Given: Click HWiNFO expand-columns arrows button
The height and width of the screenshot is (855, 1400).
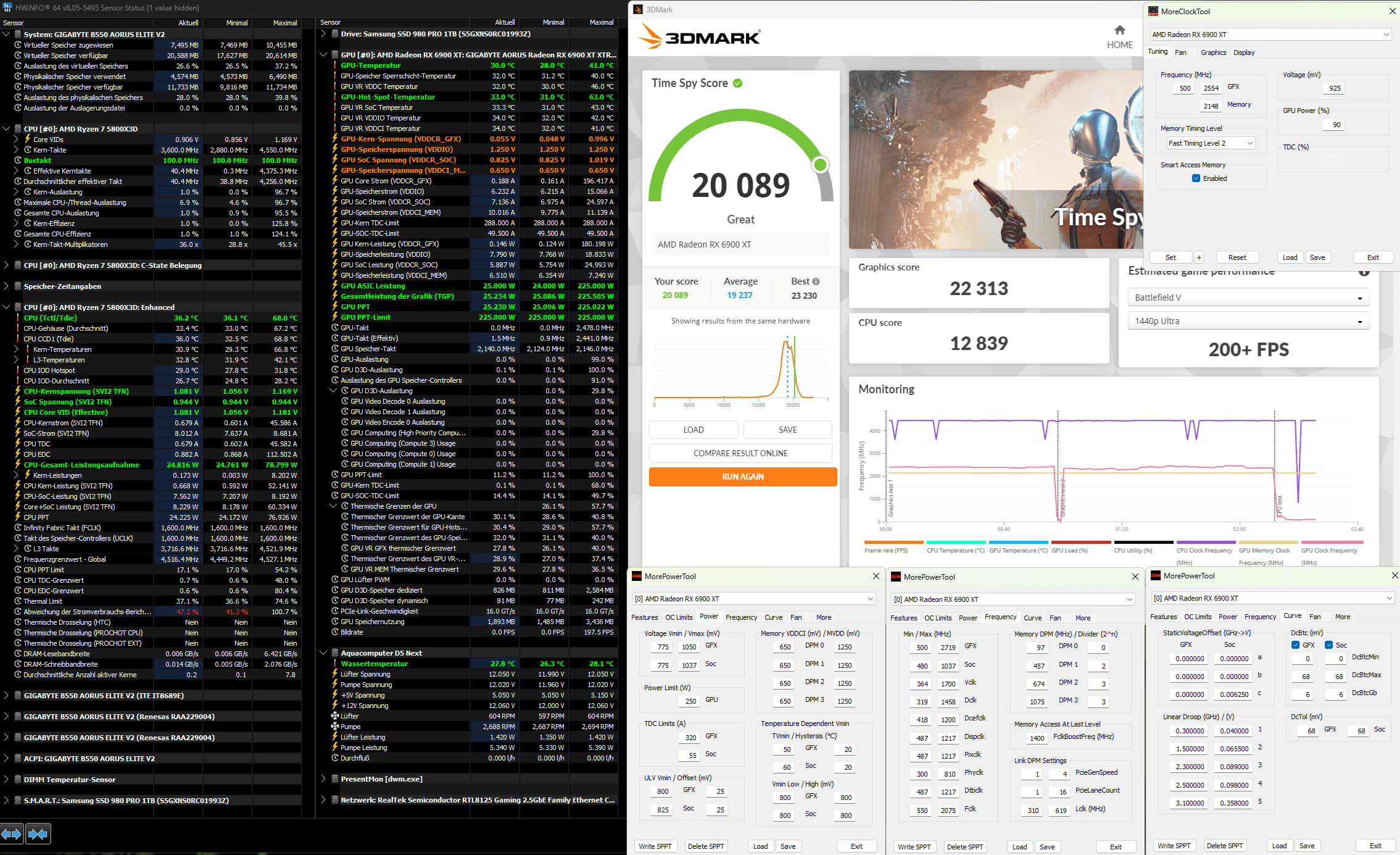Looking at the screenshot, I should click(x=12, y=834).
